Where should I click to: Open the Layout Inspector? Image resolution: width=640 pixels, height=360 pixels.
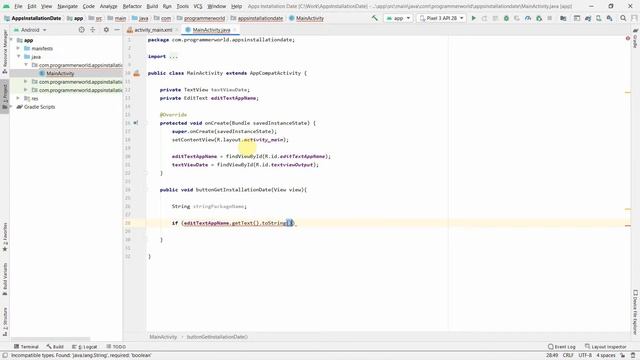pyautogui.click(x=605, y=347)
